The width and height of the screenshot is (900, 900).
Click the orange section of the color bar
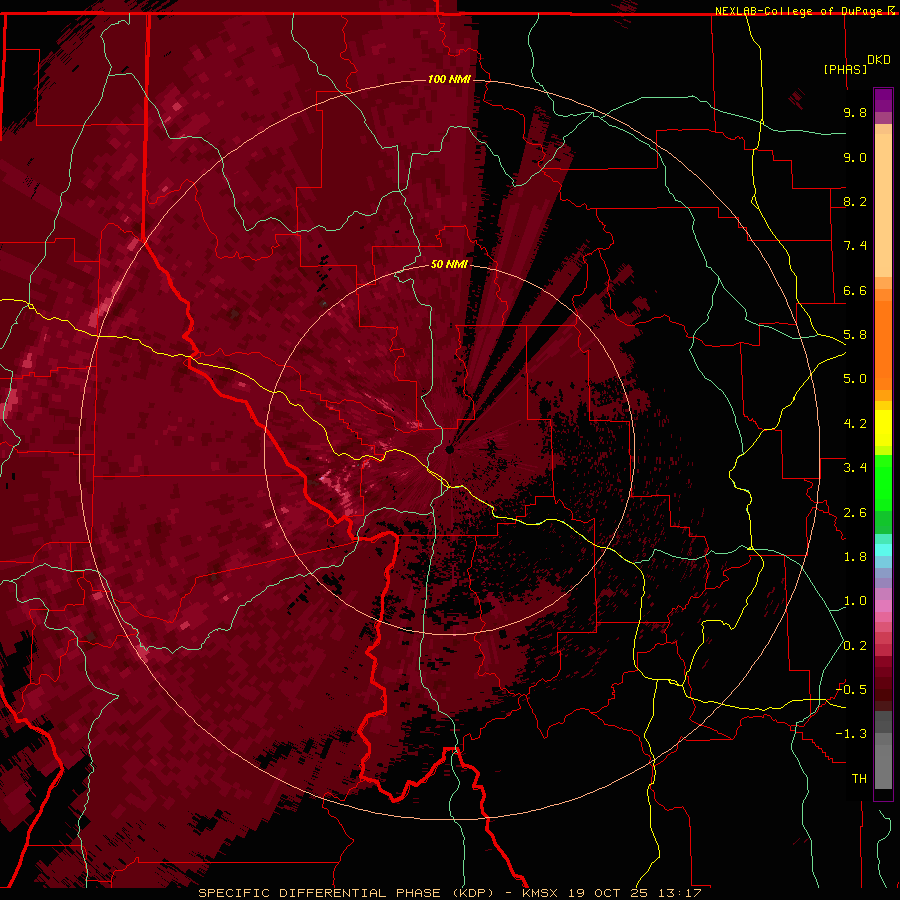click(x=883, y=344)
